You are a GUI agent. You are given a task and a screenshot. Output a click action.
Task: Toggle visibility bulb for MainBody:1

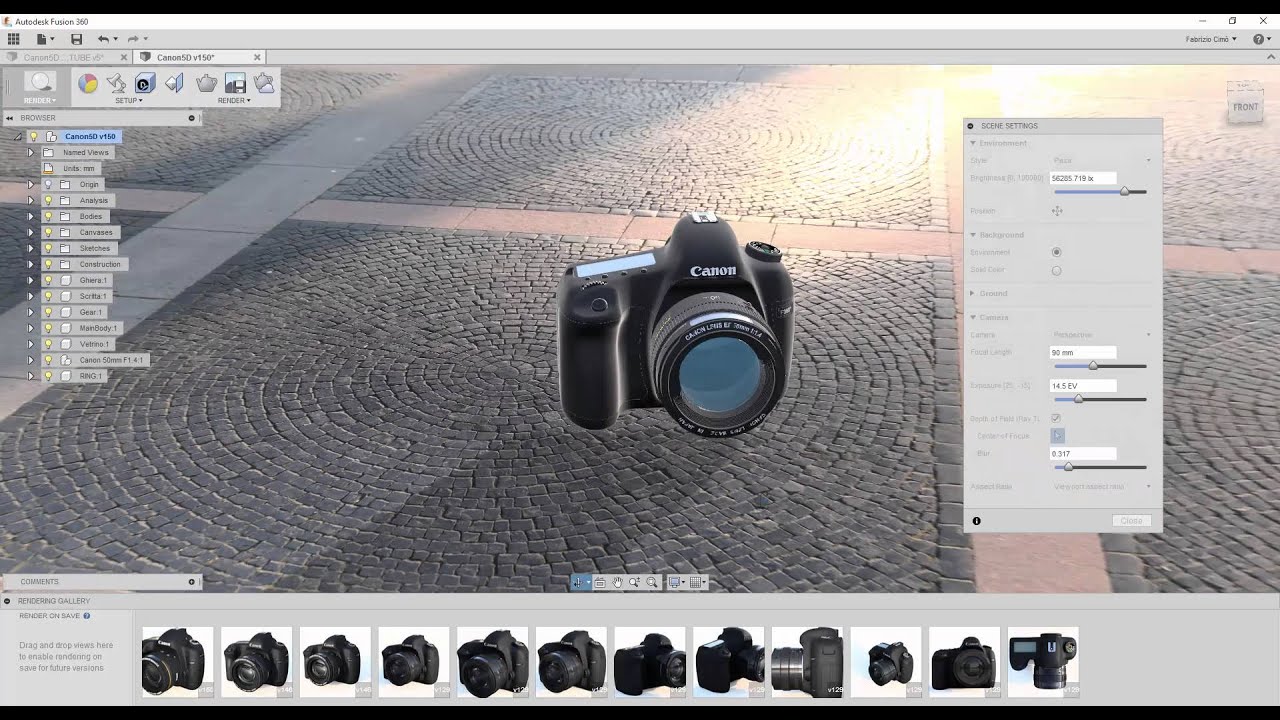pos(47,328)
